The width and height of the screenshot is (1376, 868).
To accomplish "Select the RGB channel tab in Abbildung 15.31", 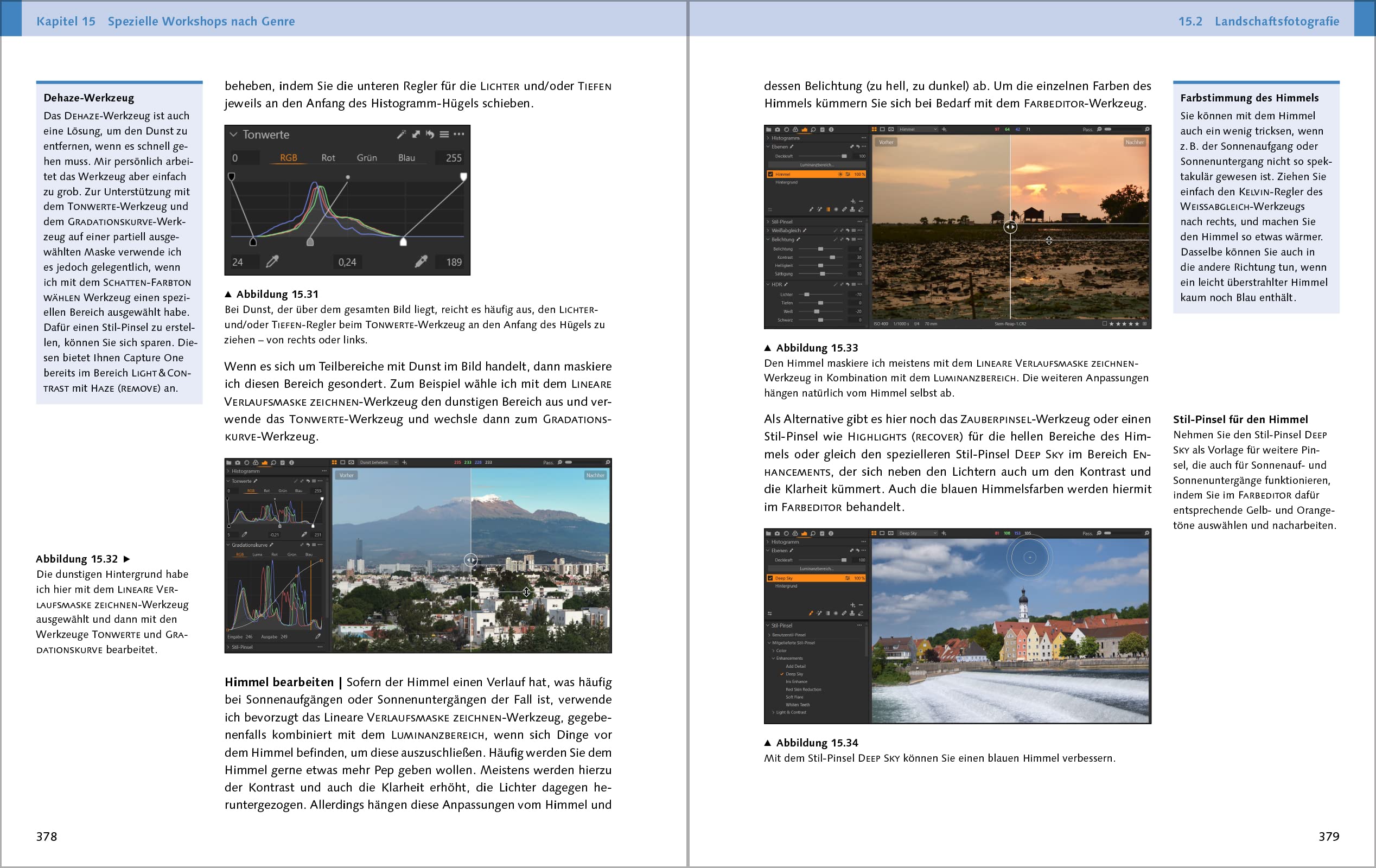I will coord(289,158).
